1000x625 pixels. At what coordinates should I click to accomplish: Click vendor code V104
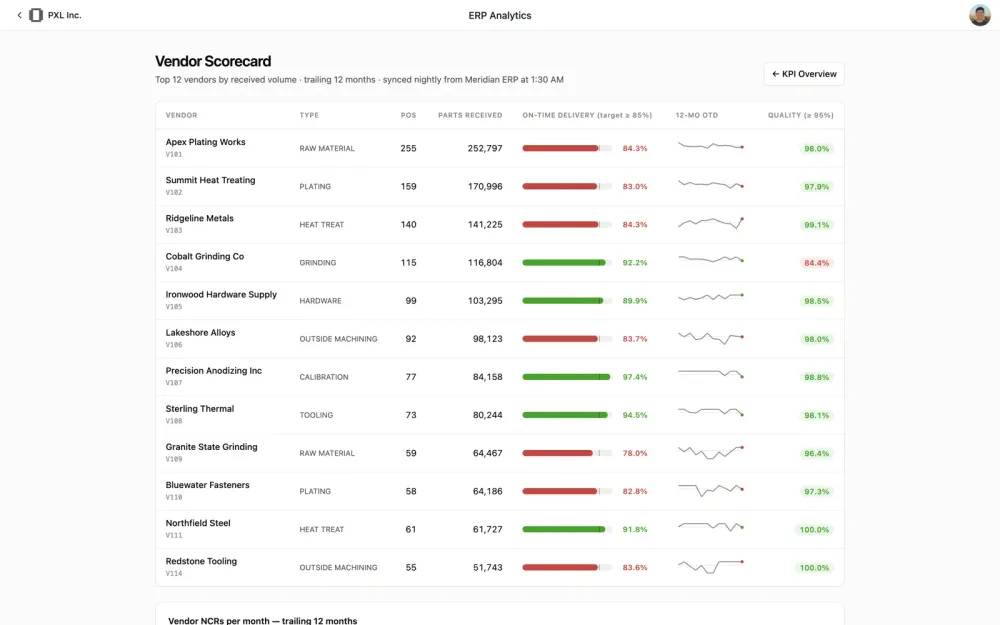[173, 268]
